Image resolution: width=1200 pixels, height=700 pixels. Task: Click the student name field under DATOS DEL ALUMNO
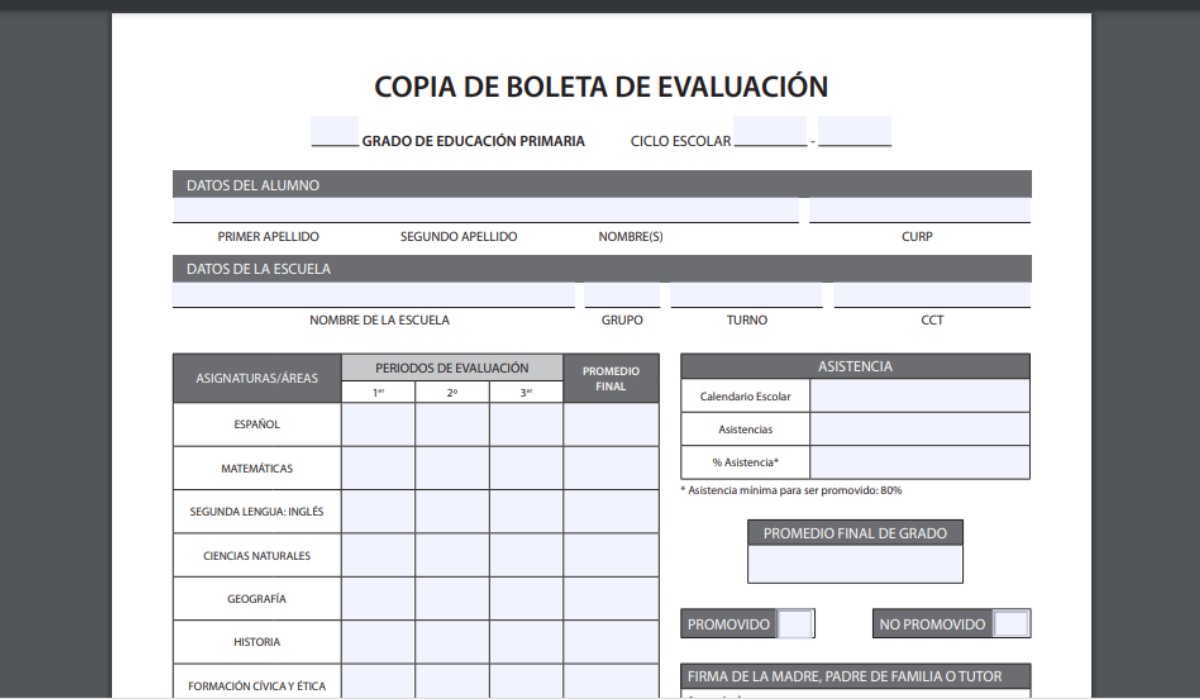click(x=480, y=209)
